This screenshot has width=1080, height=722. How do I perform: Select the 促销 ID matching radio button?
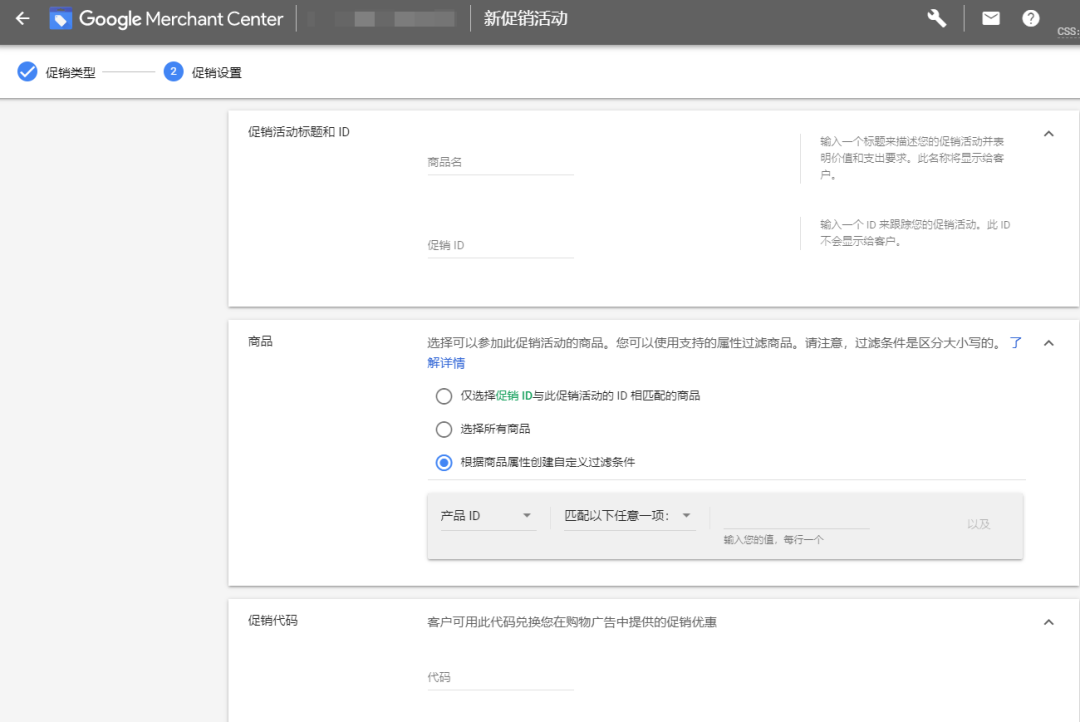(444, 396)
